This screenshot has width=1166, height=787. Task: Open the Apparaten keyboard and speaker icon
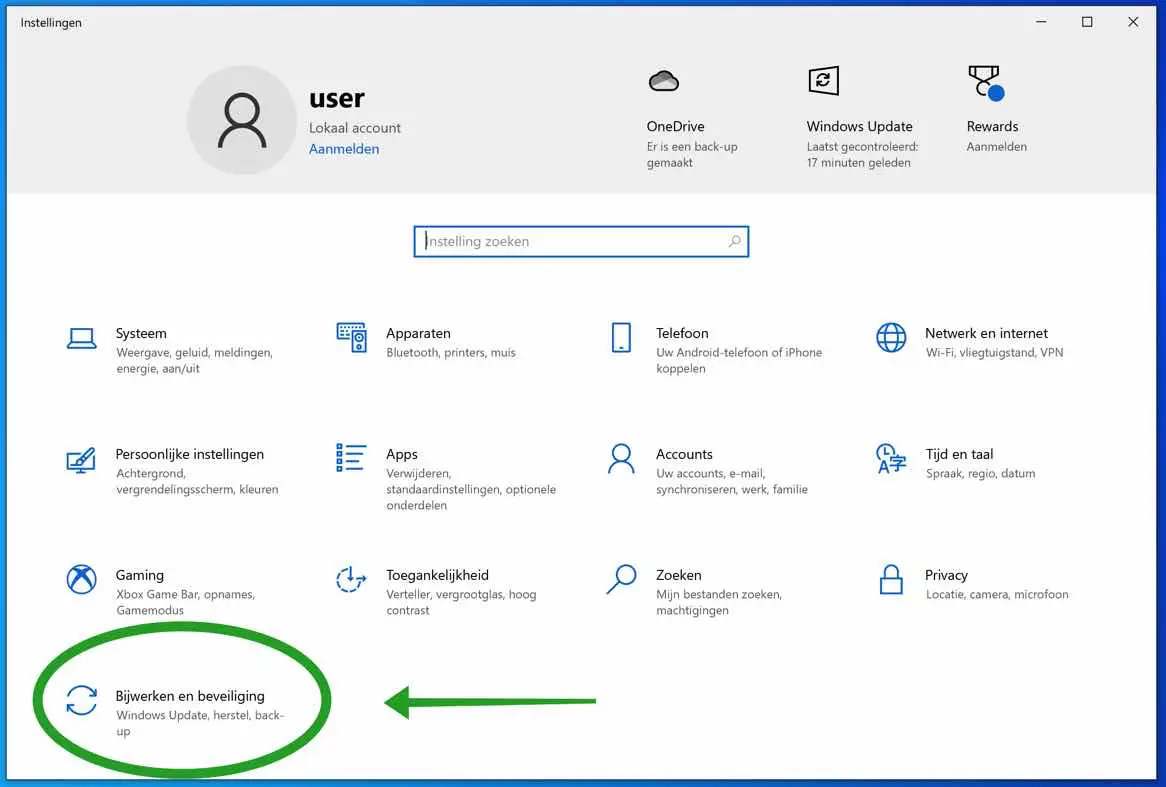[351, 337]
